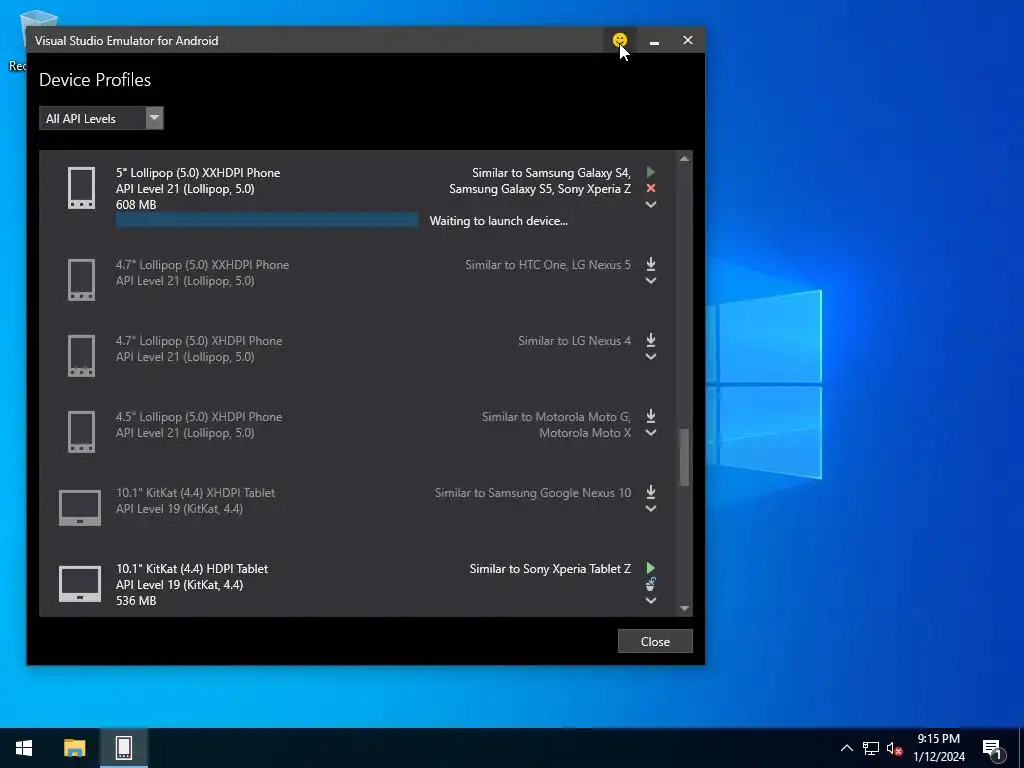Click the "Device Profiles" heading
The image size is (1024, 768).
(x=95, y=80)
